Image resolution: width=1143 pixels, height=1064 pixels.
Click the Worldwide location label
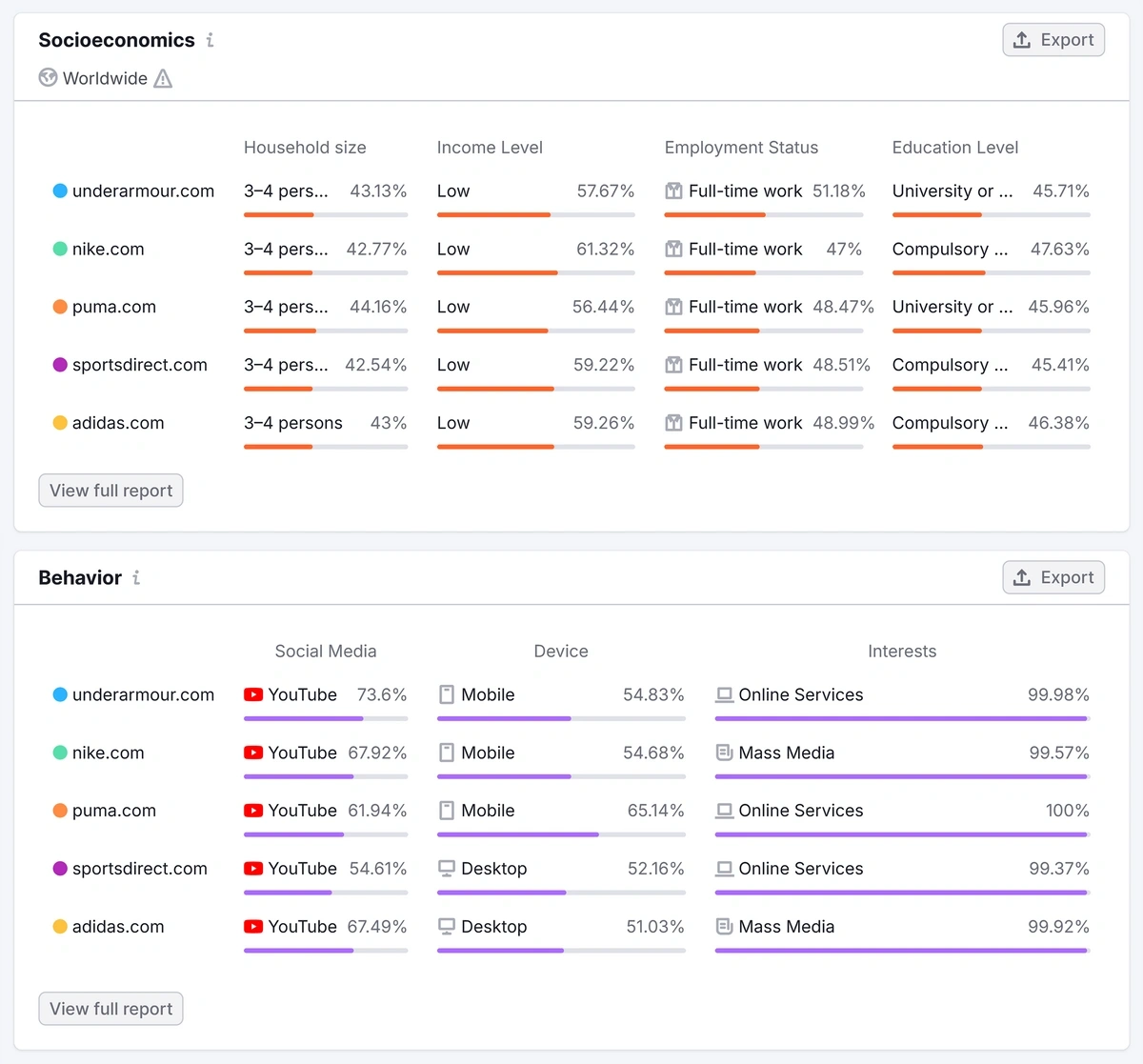point(105,78)
